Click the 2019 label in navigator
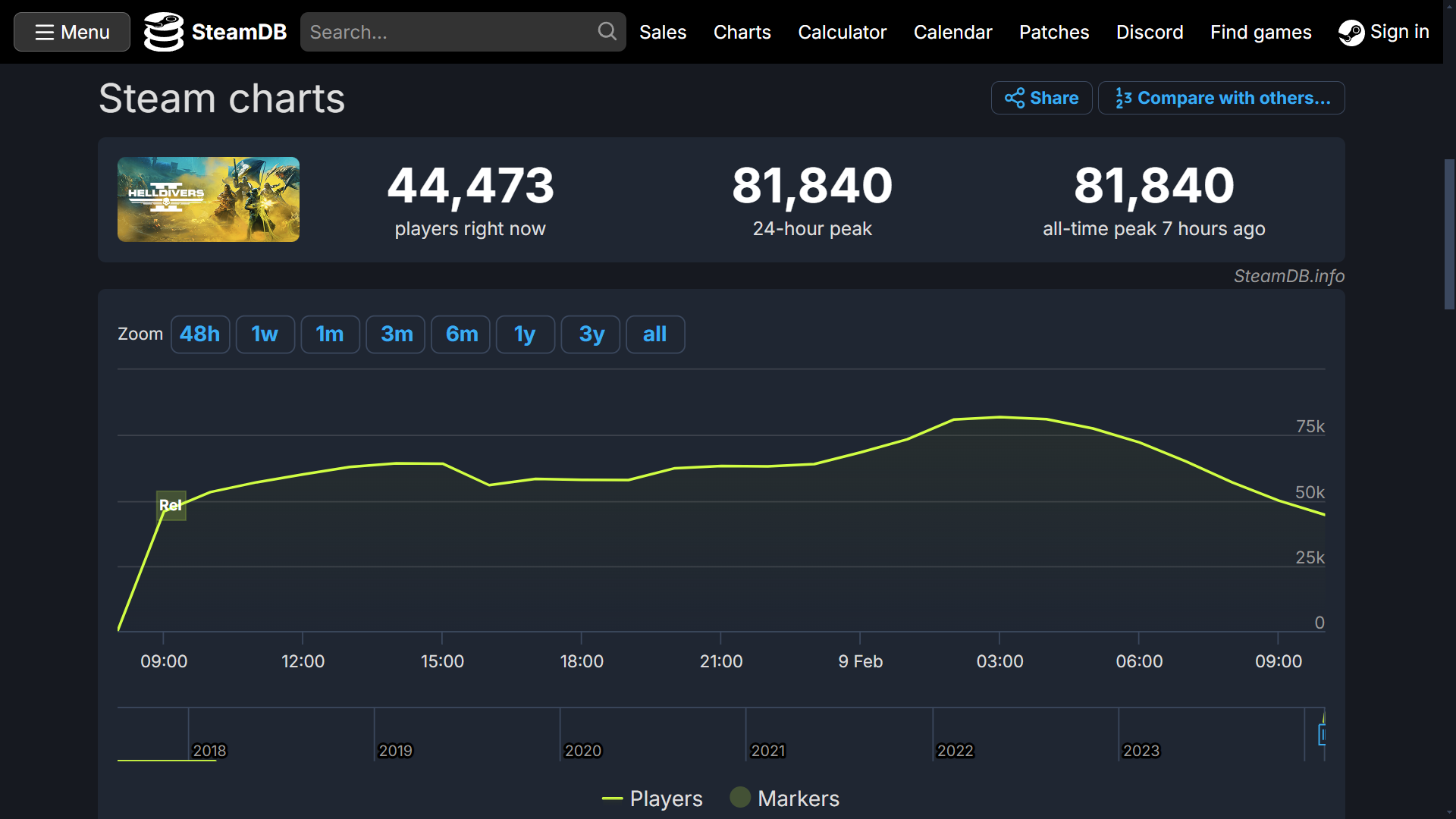The height and width of the screenshot is (819, 1456). tap(395, 751)
